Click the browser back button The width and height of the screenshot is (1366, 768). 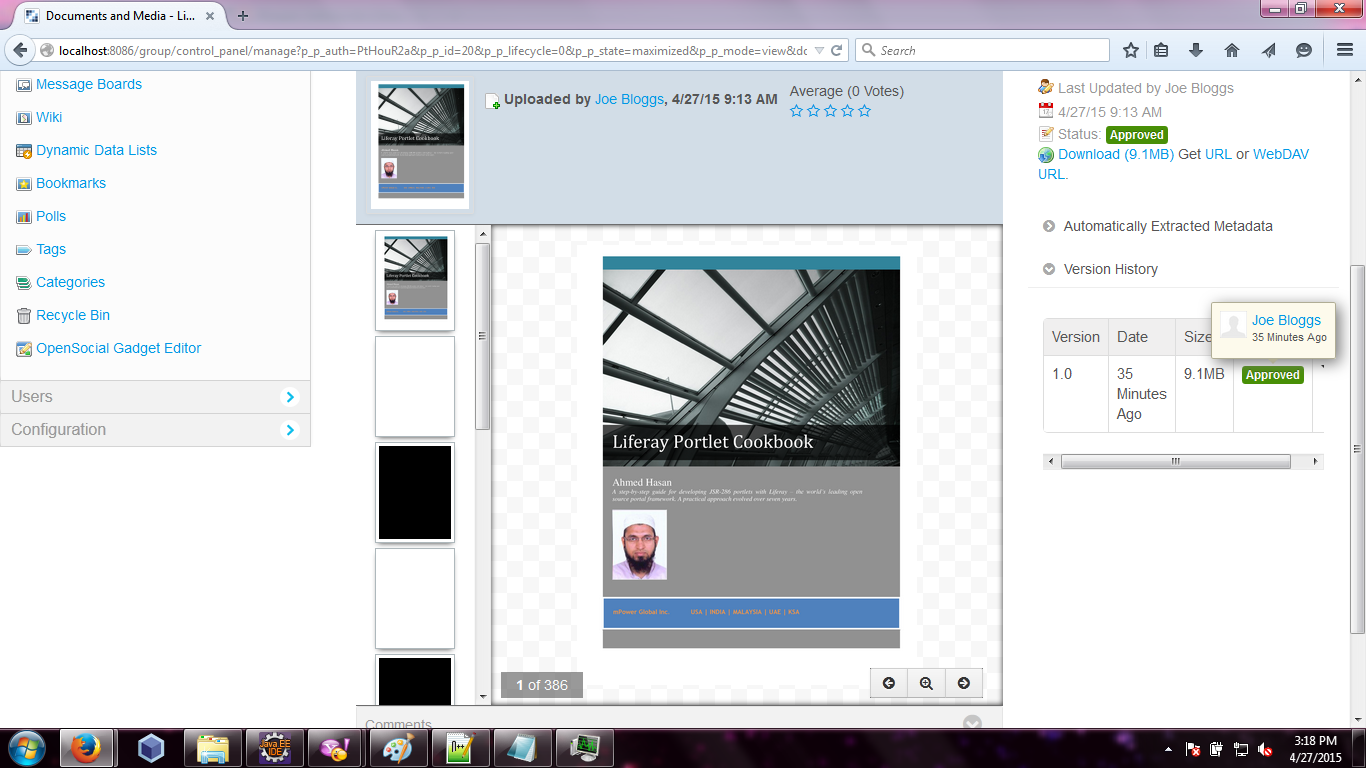20,50
